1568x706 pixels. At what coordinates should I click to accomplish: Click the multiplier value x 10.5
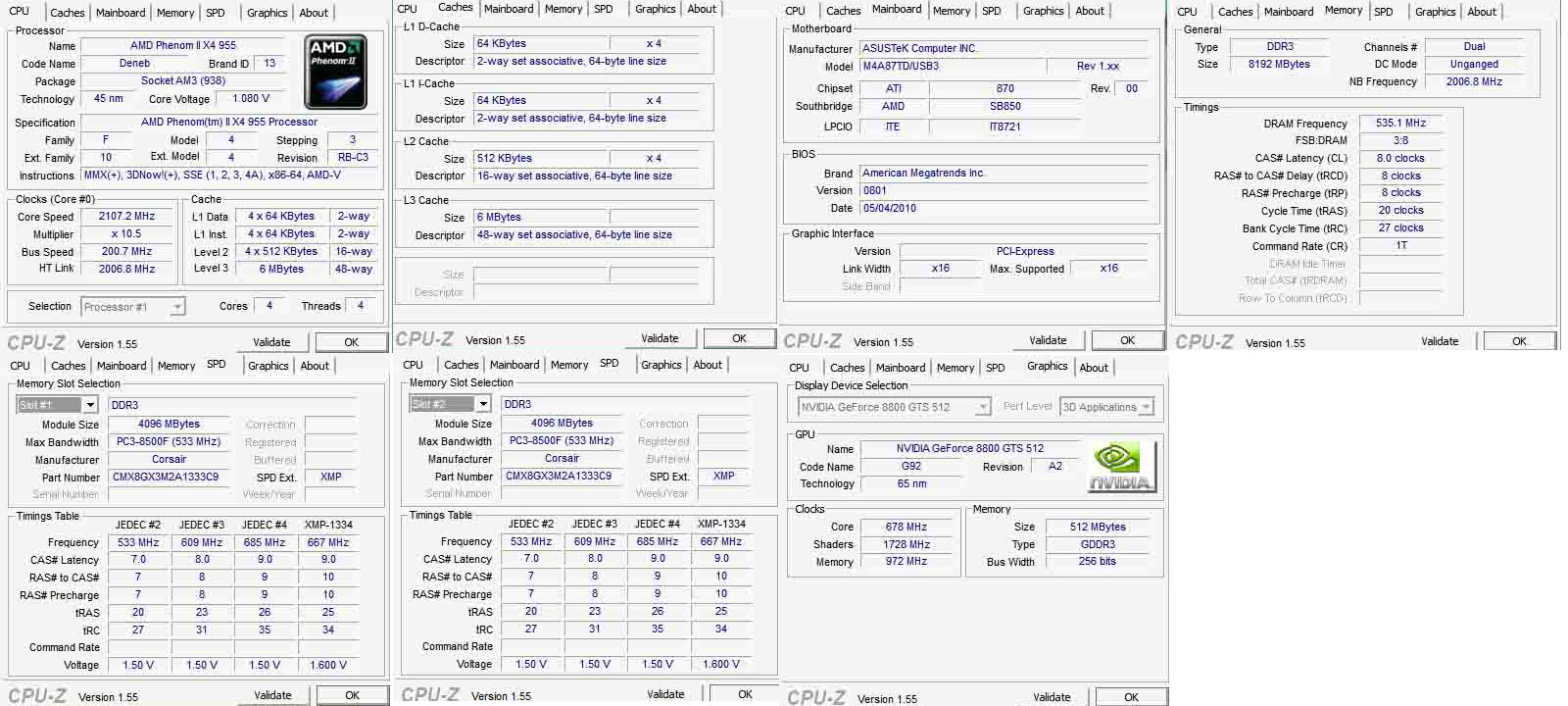pyautogui.click(x=127, y=234)
